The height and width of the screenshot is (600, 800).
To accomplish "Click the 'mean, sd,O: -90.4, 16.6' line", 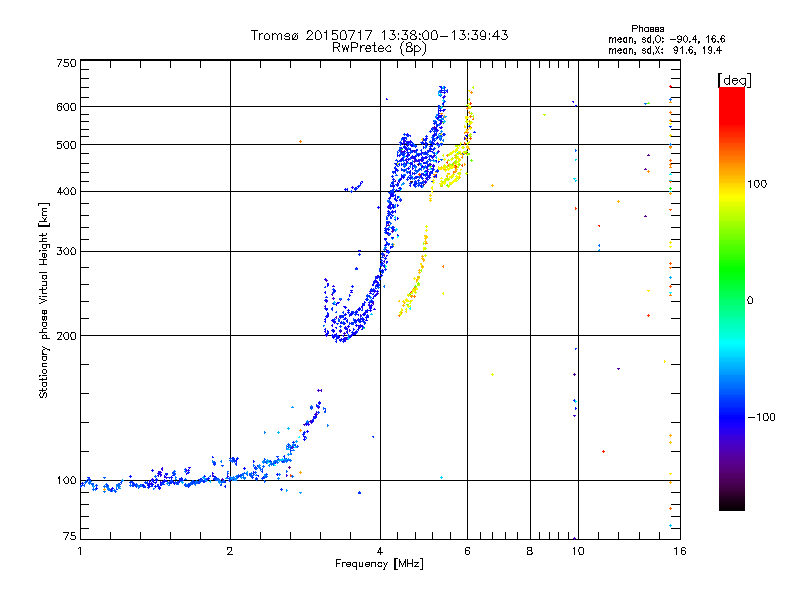I will click(666, 39).
